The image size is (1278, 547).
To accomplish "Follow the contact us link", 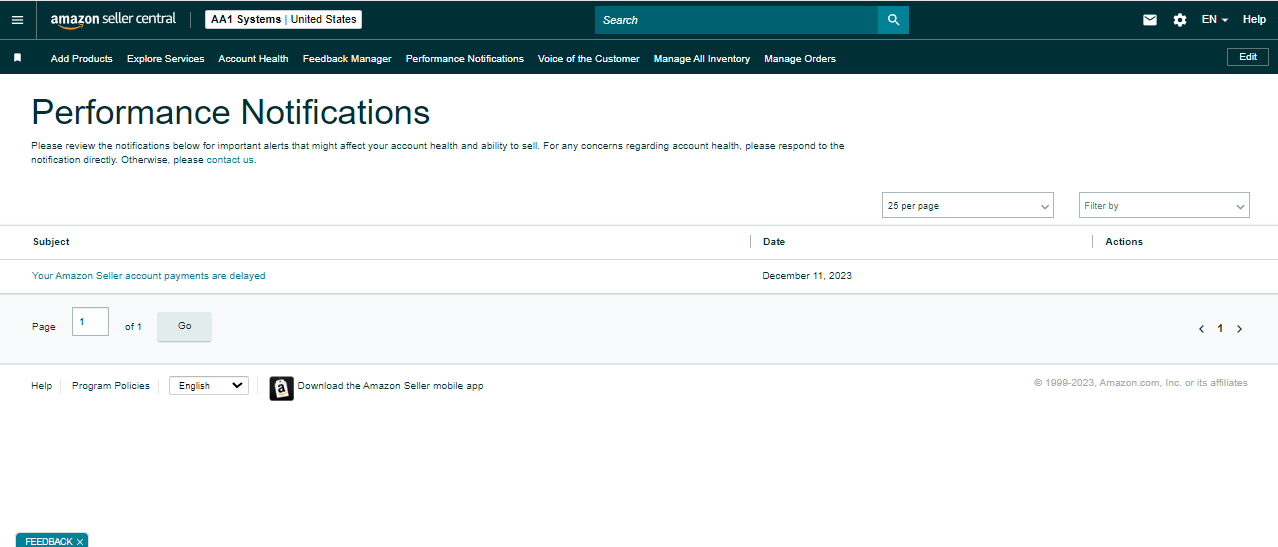I will click(x=230, y=160).
